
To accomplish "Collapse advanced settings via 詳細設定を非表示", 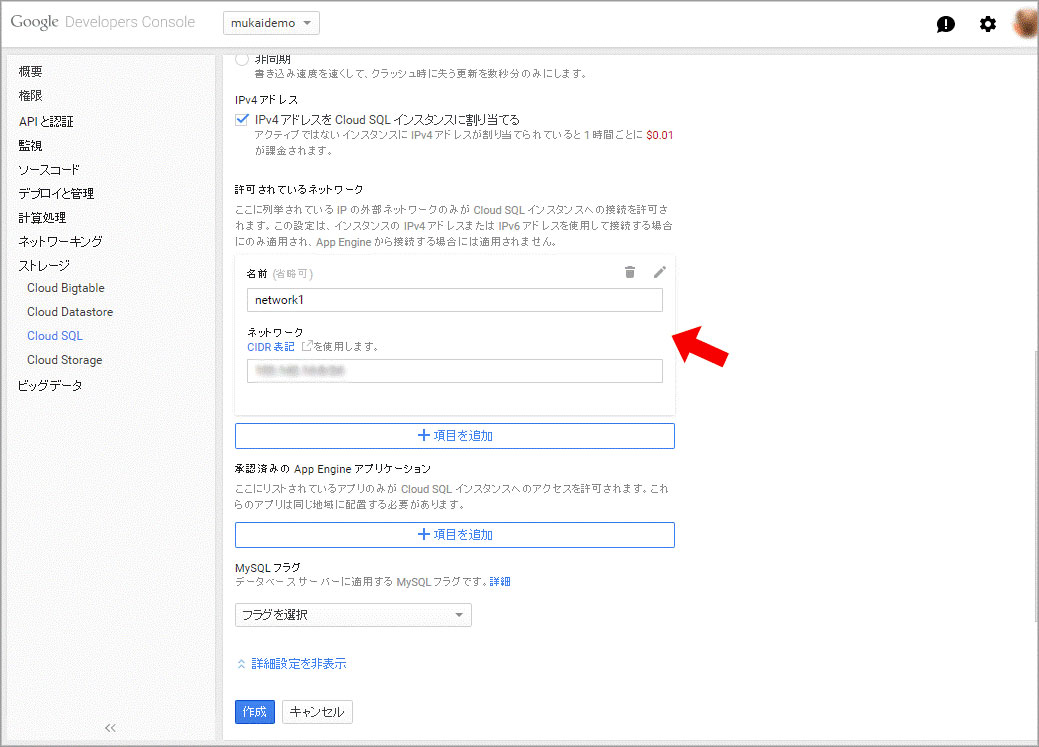I will point(292,663).
